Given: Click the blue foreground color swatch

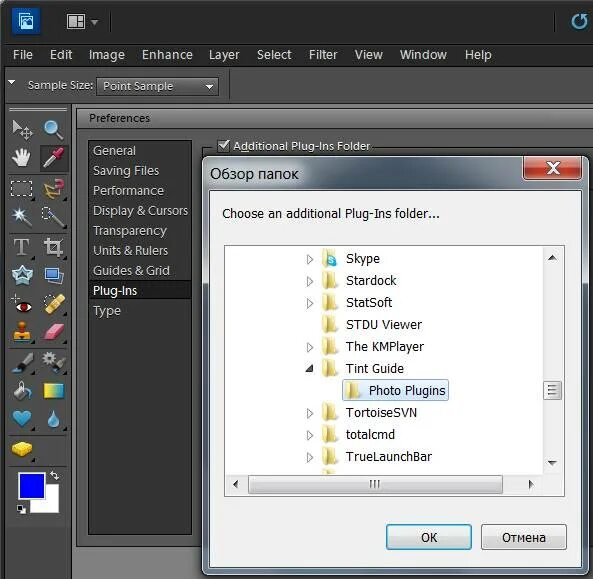Looking at the screenshot, I should pyautogui.click(x=31, y=485).
